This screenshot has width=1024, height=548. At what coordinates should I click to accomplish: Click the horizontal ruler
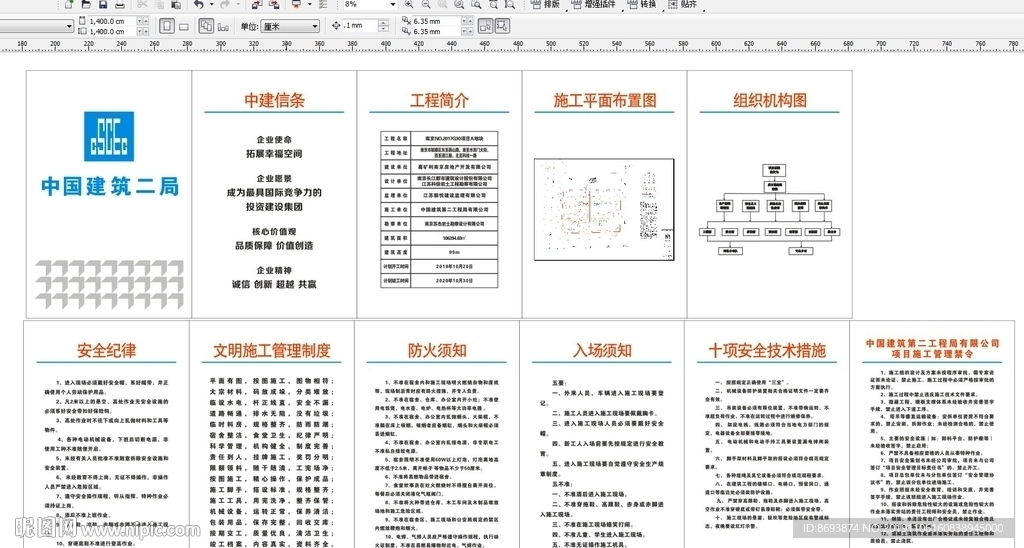512,46
